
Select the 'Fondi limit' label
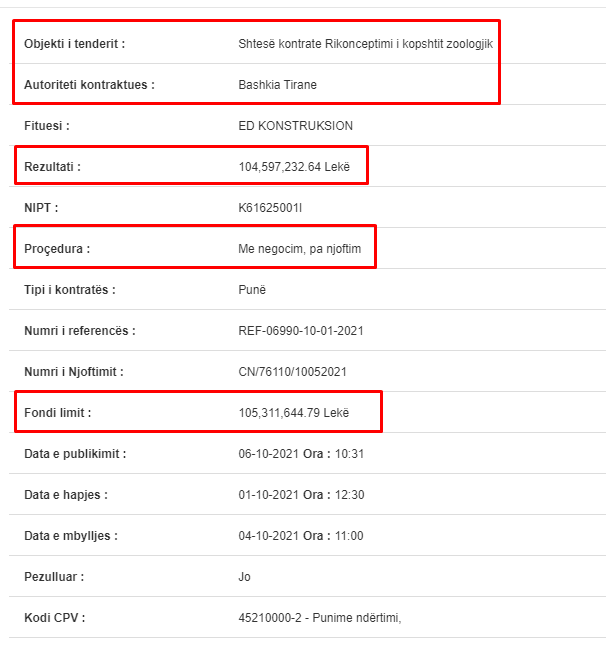point(58,413)
